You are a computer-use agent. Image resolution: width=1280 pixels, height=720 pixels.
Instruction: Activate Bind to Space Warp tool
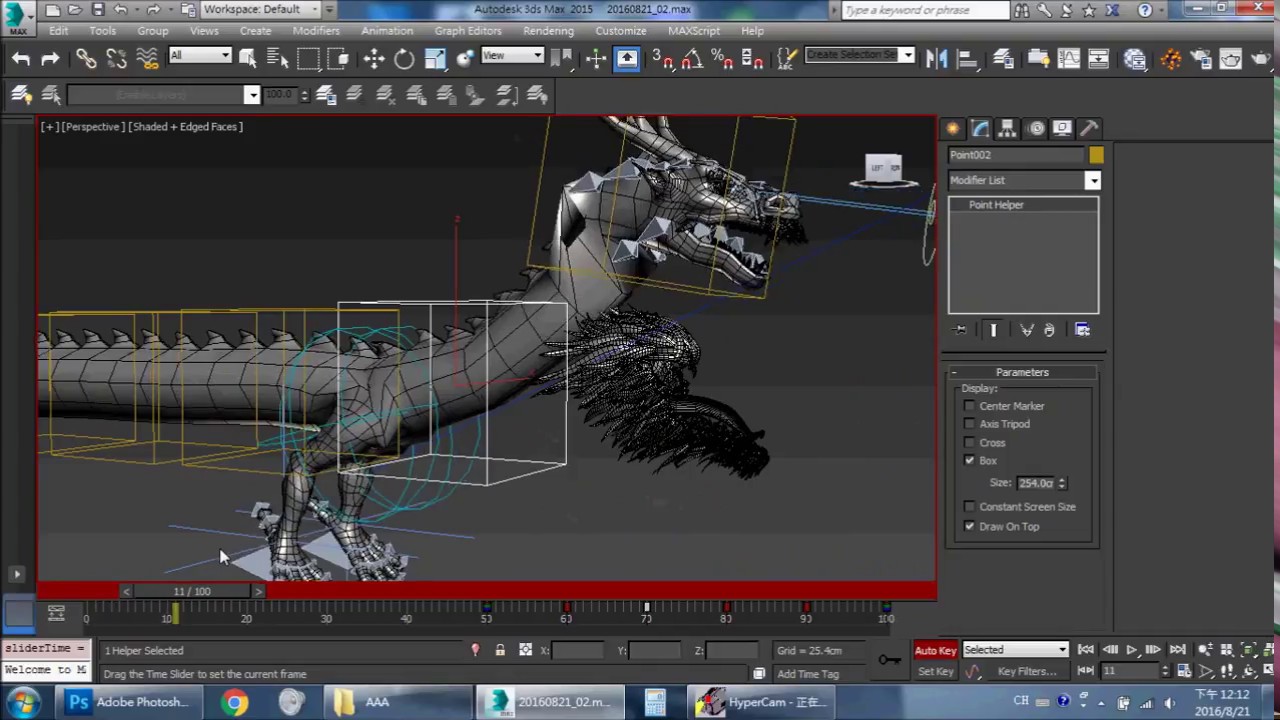pos(147,59)
